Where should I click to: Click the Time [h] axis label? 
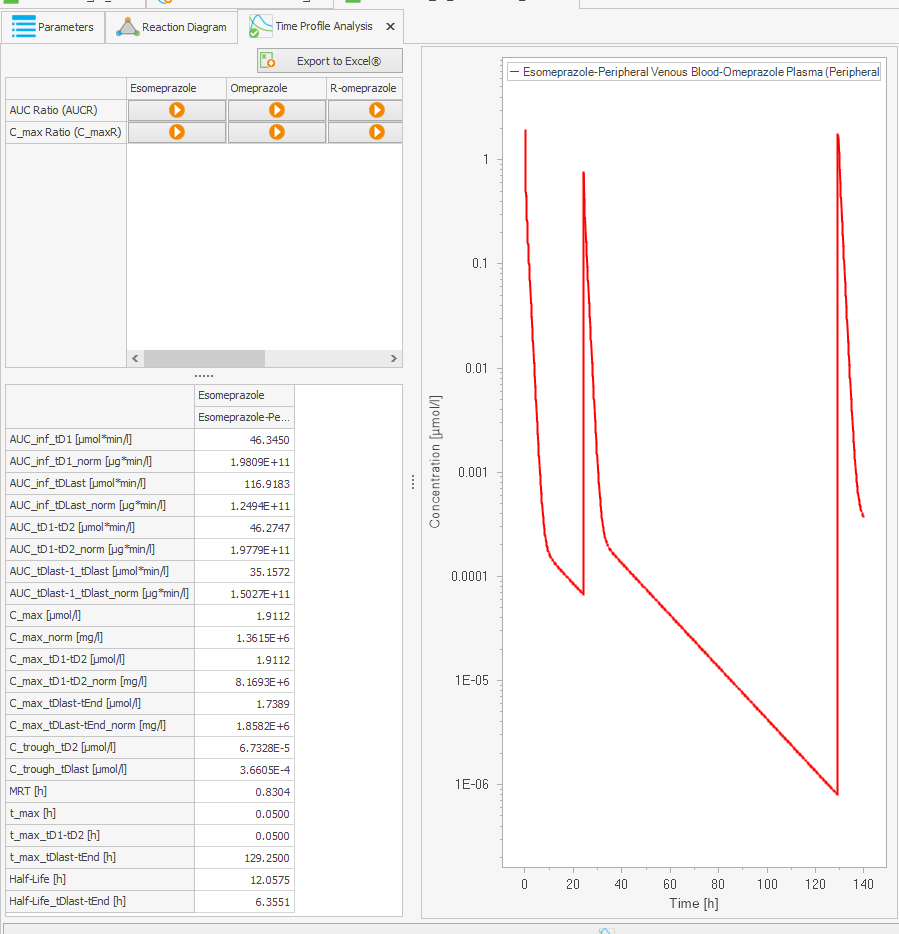pyautogui.click(x=693, y=904)
